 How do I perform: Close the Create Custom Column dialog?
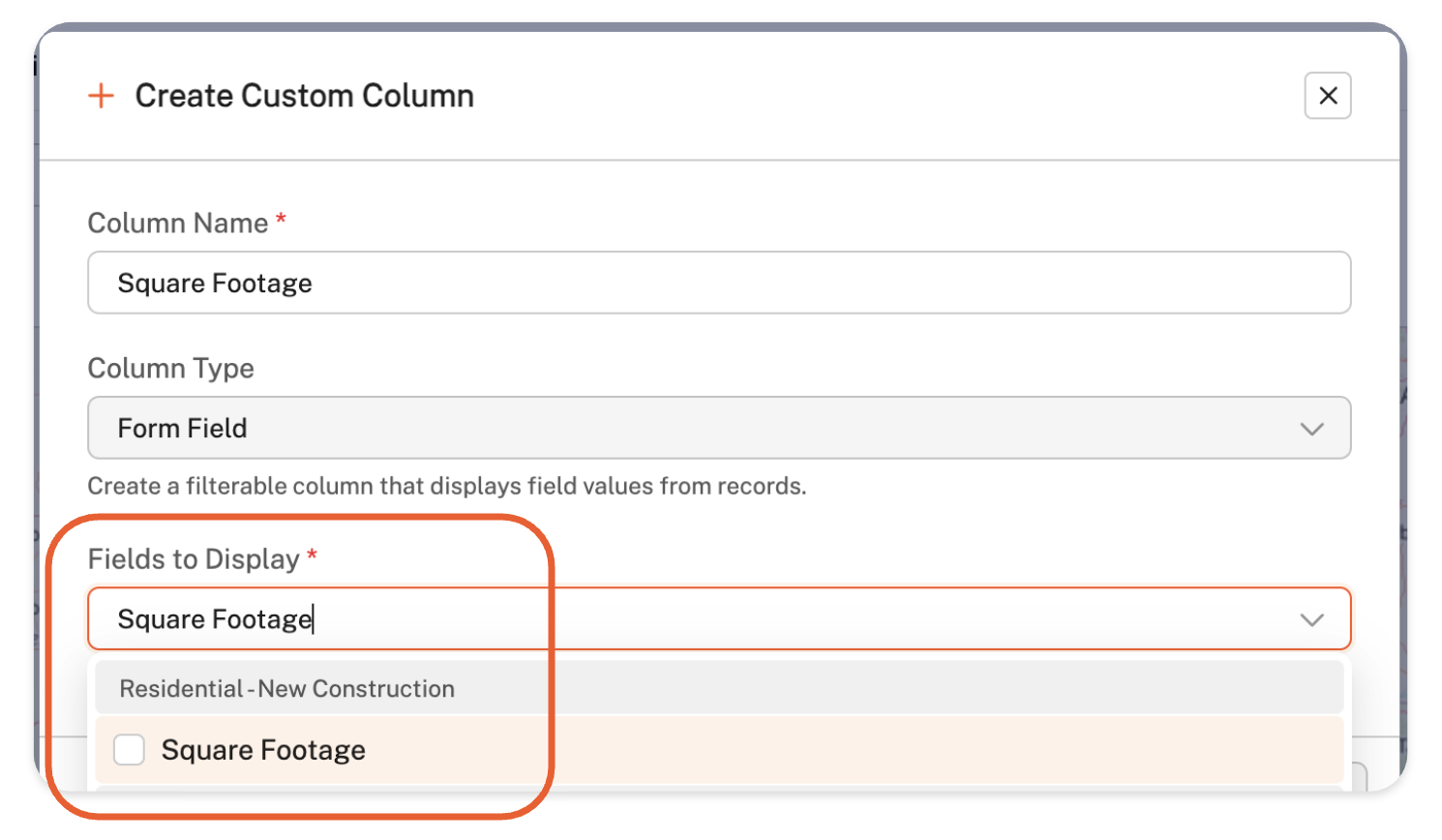(x=1327, y=96)
